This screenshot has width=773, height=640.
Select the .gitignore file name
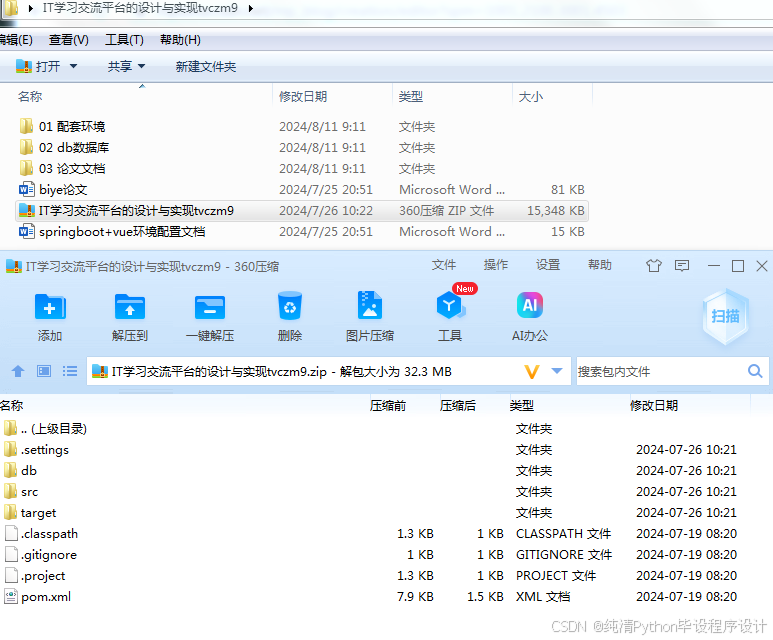coord(49,555)
